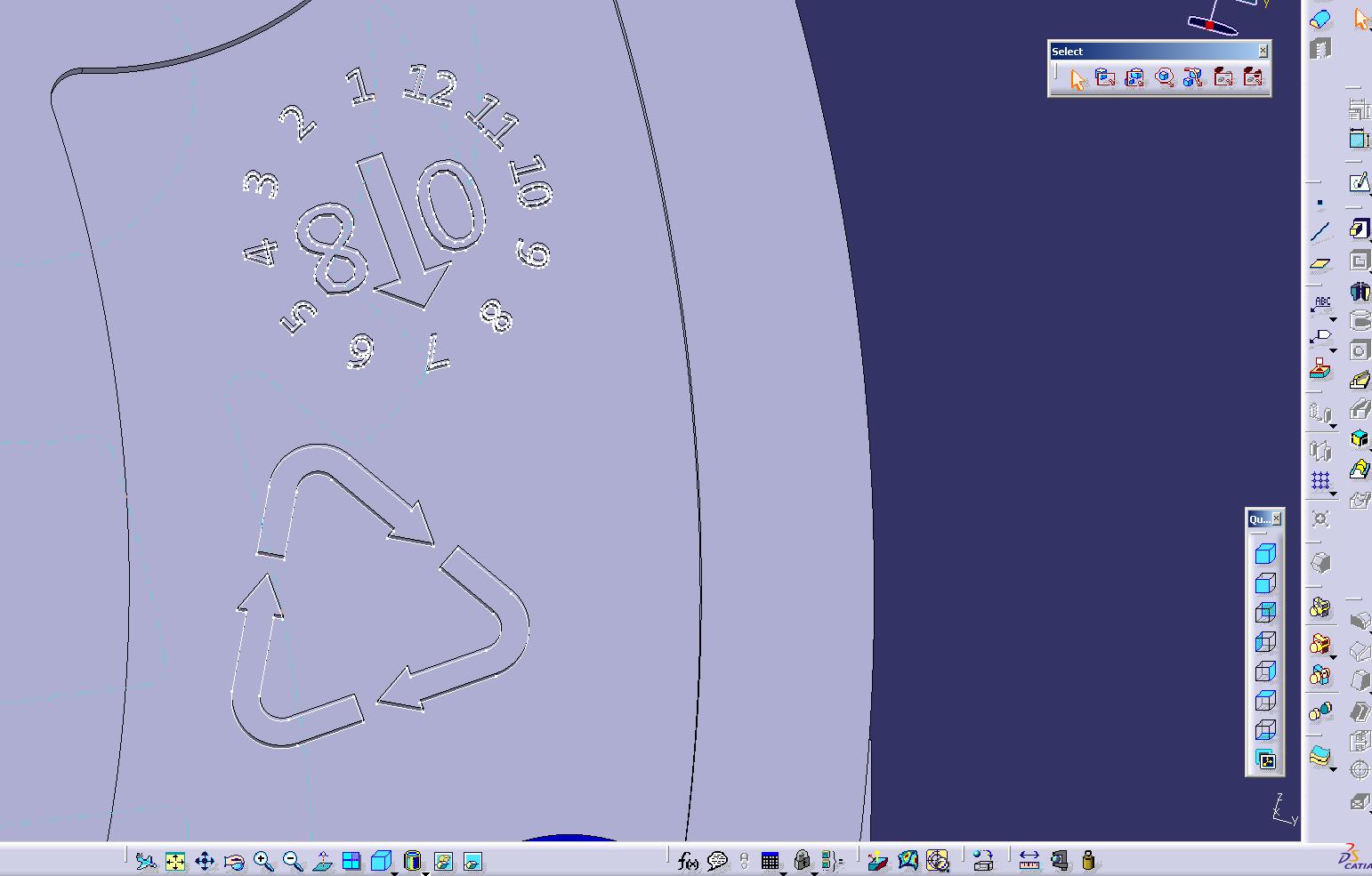Click the Pad tool icon
This screenshot has height=876, width=1372.
[x=1360, y=229]
